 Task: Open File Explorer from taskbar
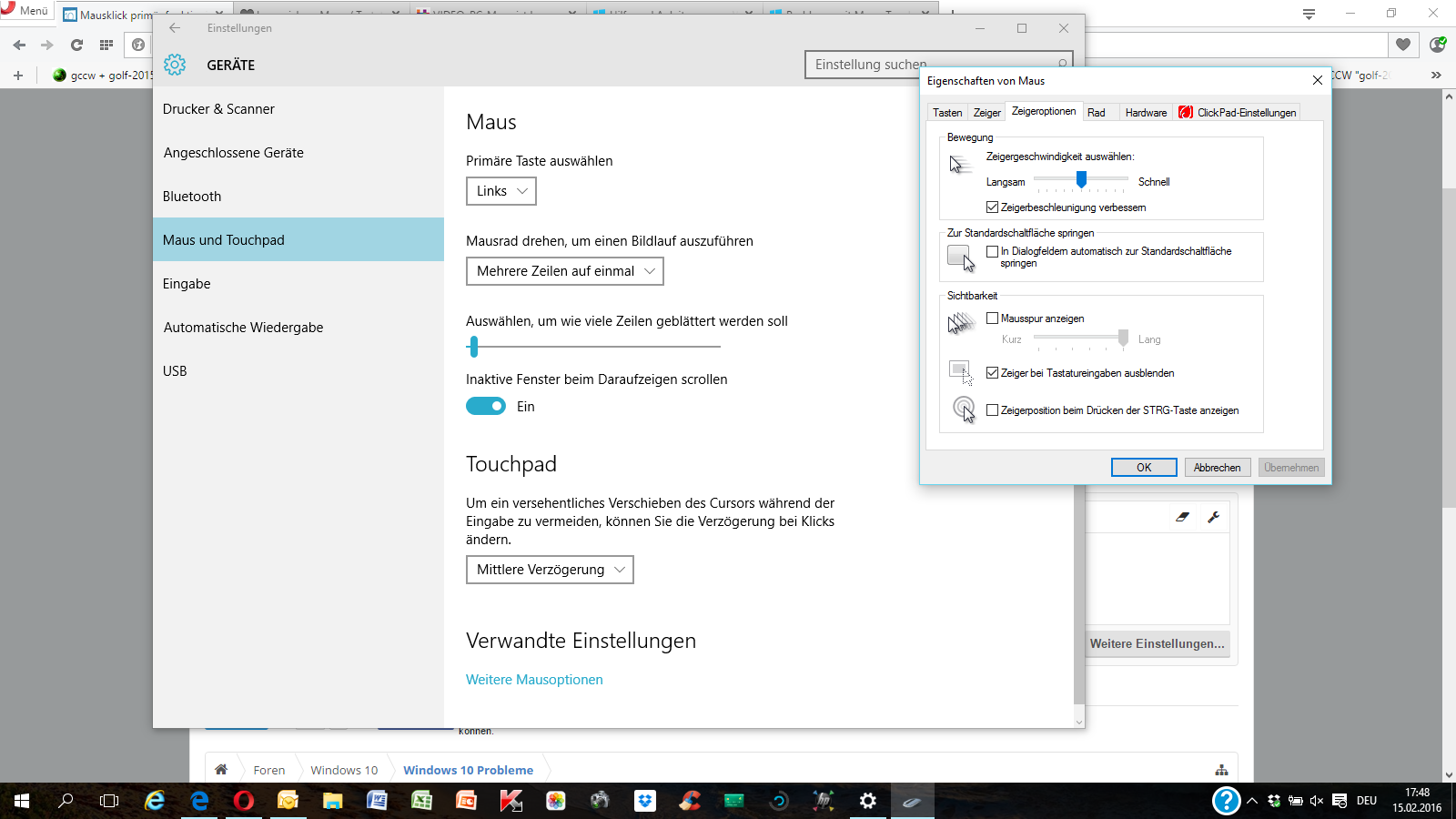point(332,801)
